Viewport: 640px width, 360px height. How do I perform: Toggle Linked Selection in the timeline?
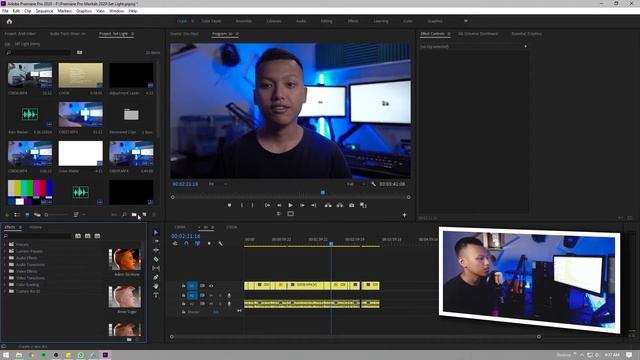point(198,244)
